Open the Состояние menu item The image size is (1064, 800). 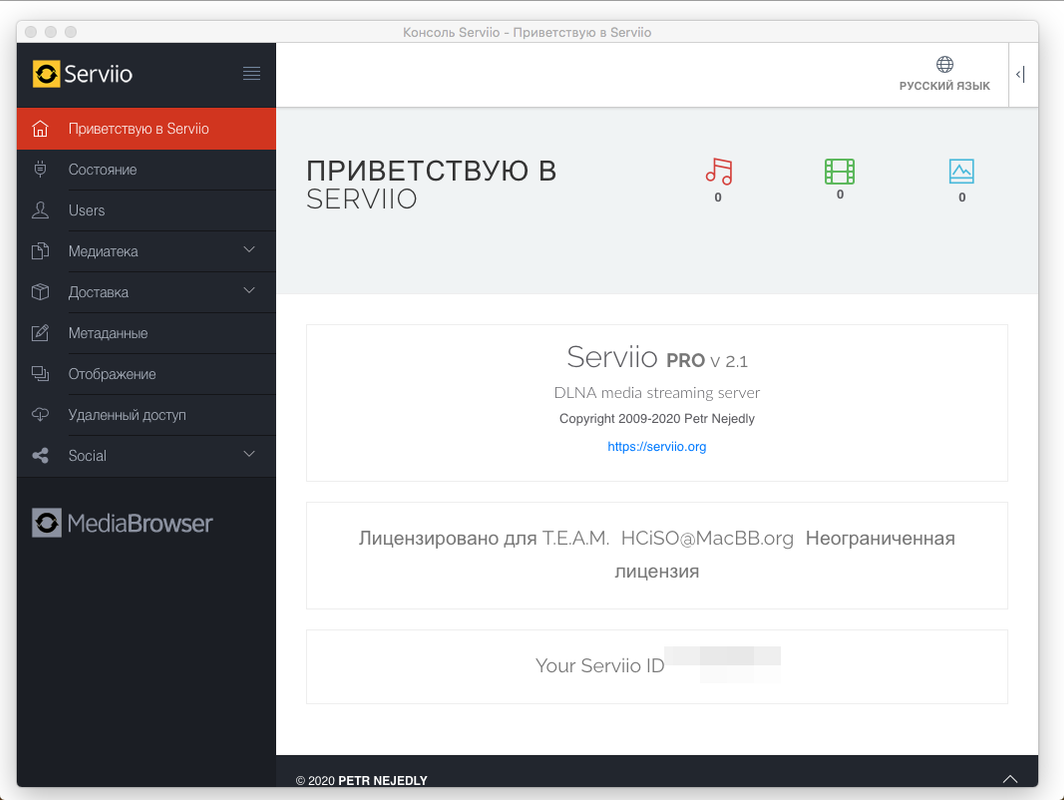[147, 169]
